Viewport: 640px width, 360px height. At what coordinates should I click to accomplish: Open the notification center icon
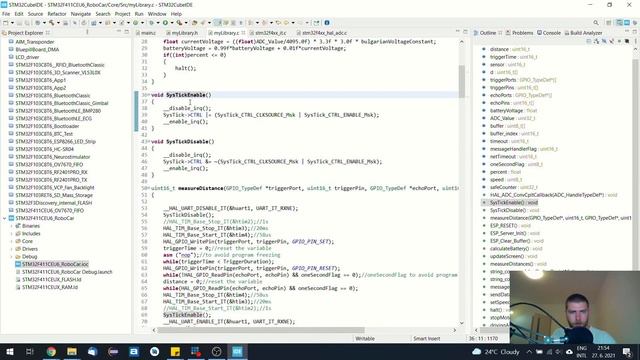pos(627,351)
